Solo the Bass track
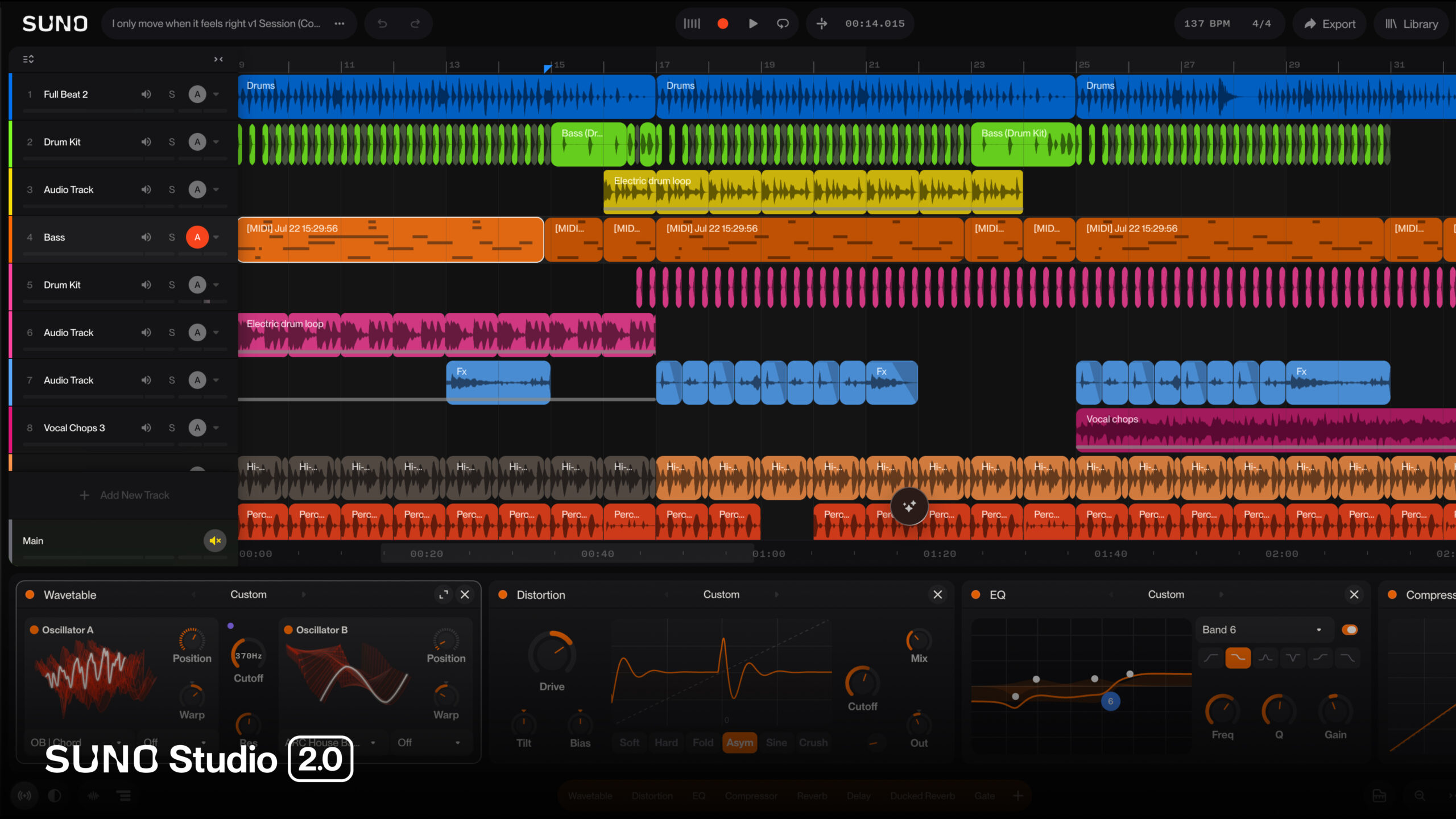This screenshot has width=1456, height=819. click(x=172, y=237)
